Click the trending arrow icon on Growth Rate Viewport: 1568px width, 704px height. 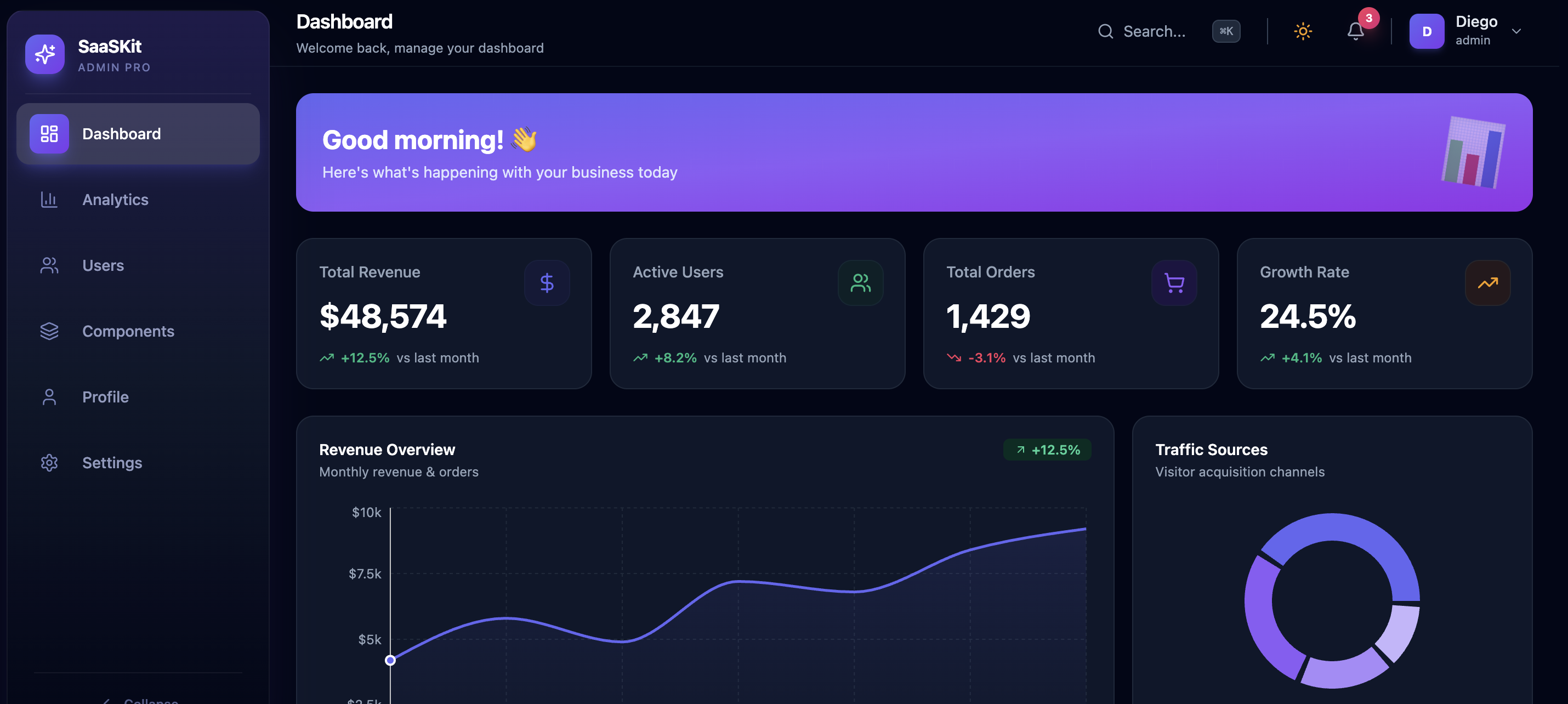(1487, 282)
